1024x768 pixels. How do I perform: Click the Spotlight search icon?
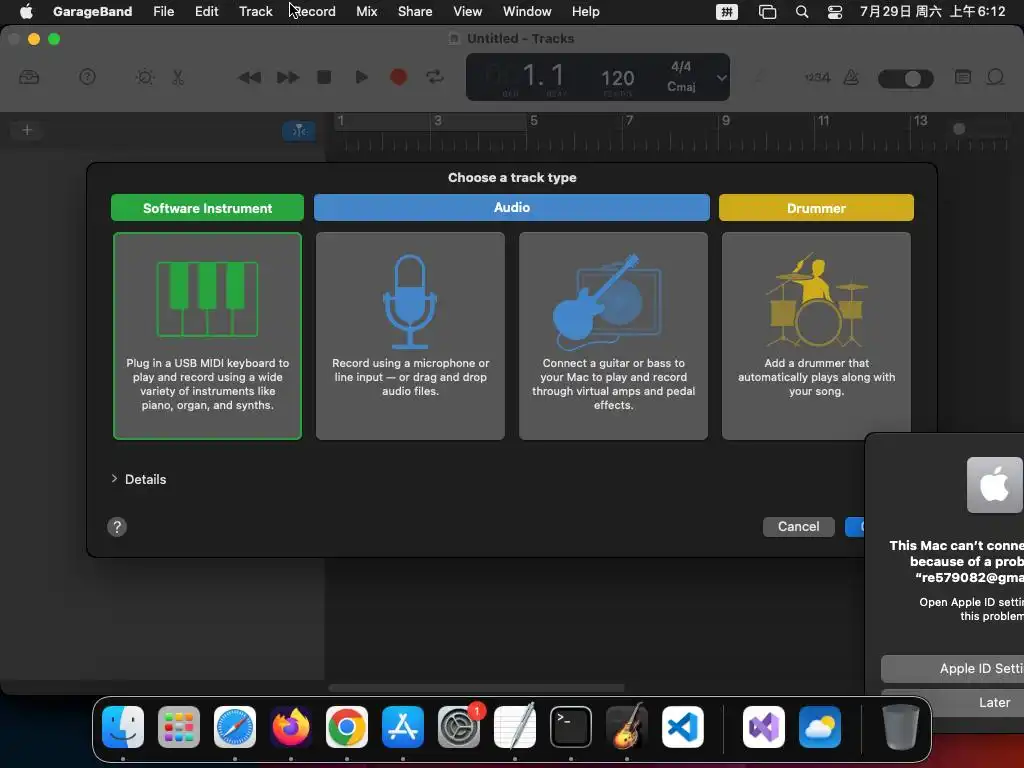802,12
